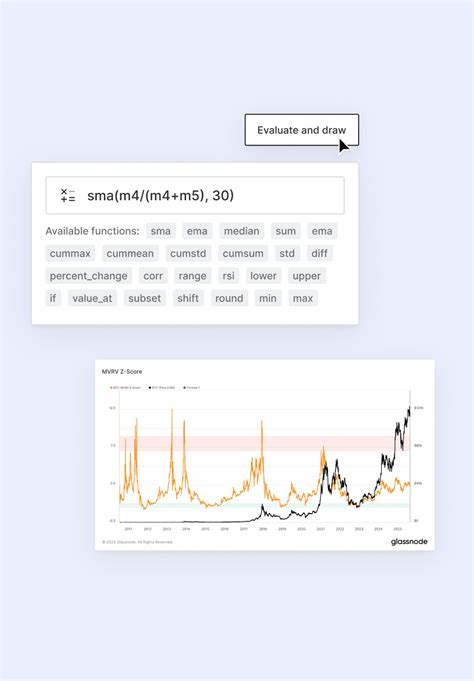
Task: Click the MVRV Z-Score chart title
Action: [122, 372]
